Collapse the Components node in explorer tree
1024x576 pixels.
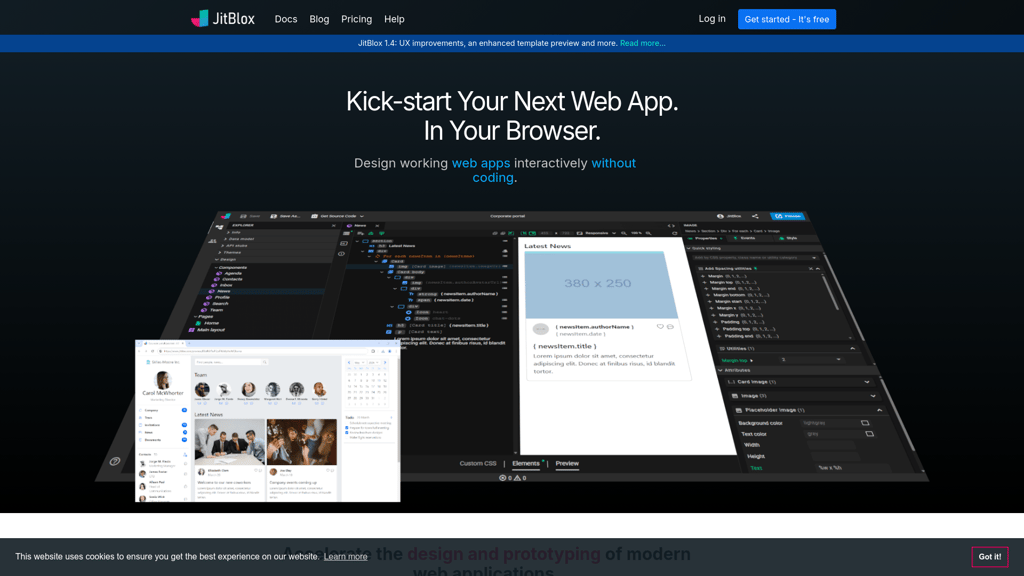coord(216,267)
